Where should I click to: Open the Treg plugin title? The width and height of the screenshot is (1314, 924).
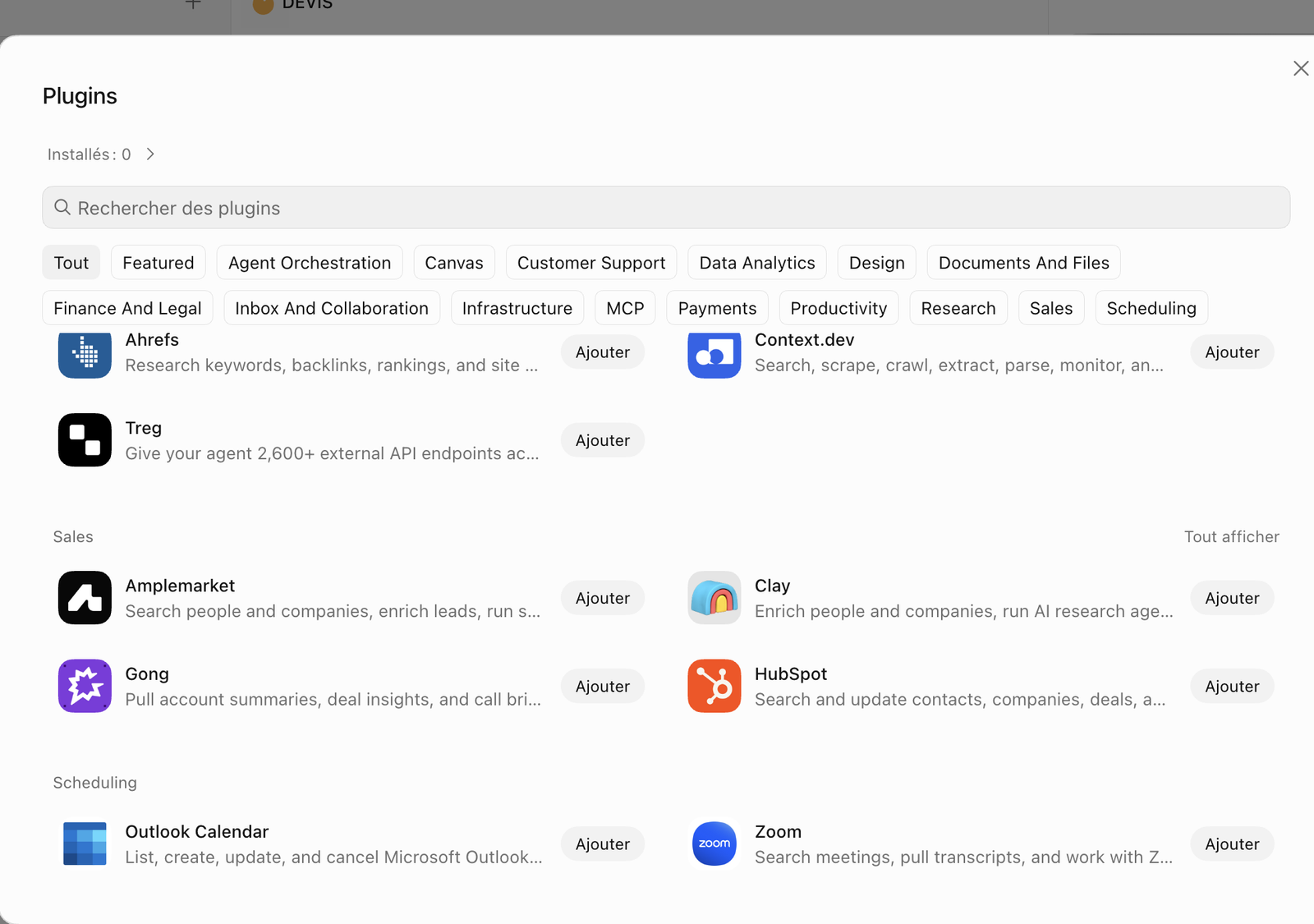[x=144, y=428]
